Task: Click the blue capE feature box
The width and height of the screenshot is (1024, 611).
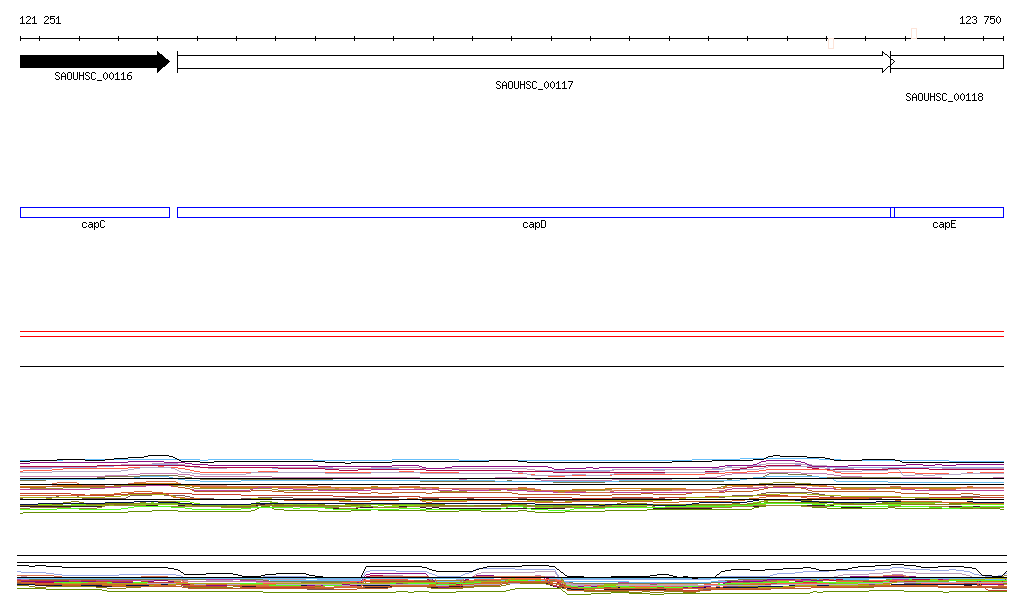Action: (x=949, y=212)
